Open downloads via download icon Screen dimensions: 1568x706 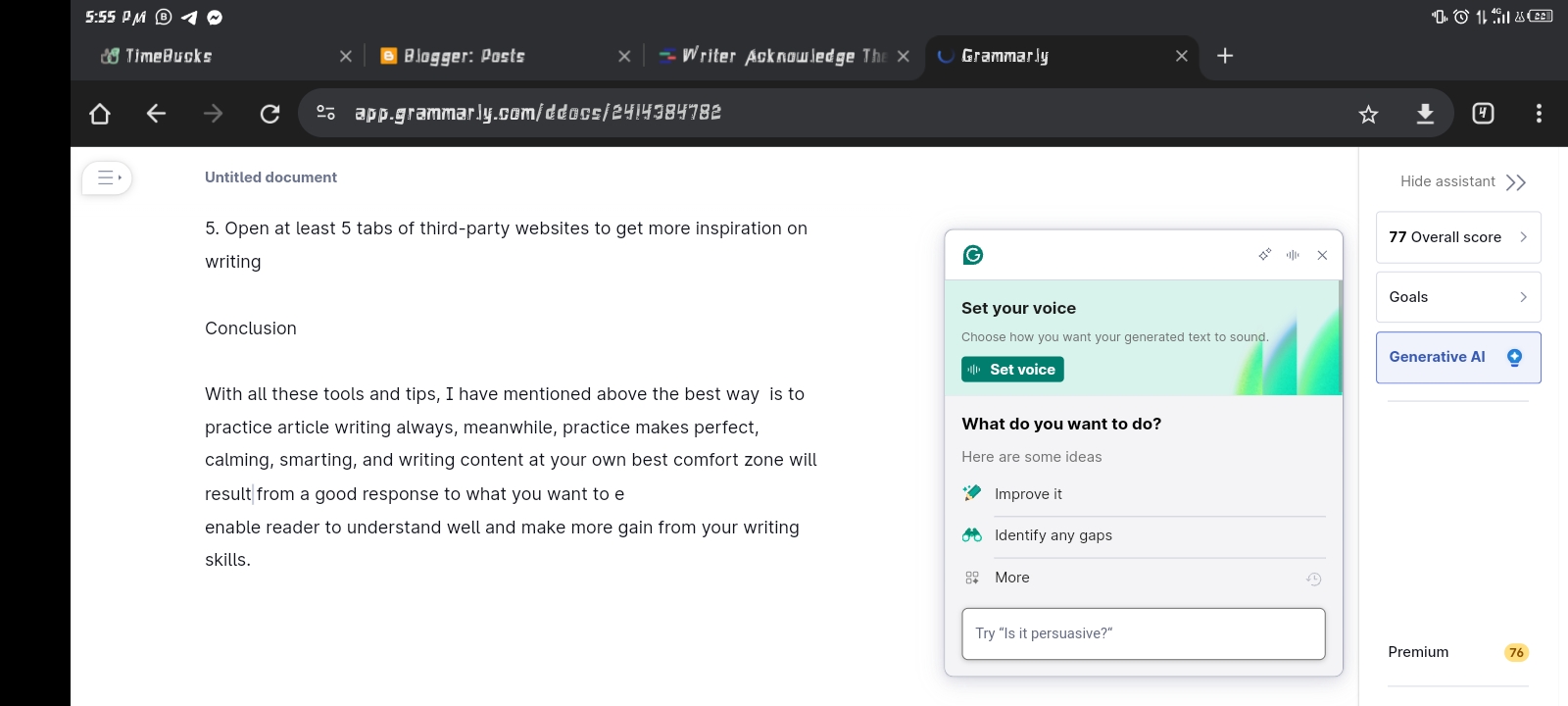point(1425,114)
